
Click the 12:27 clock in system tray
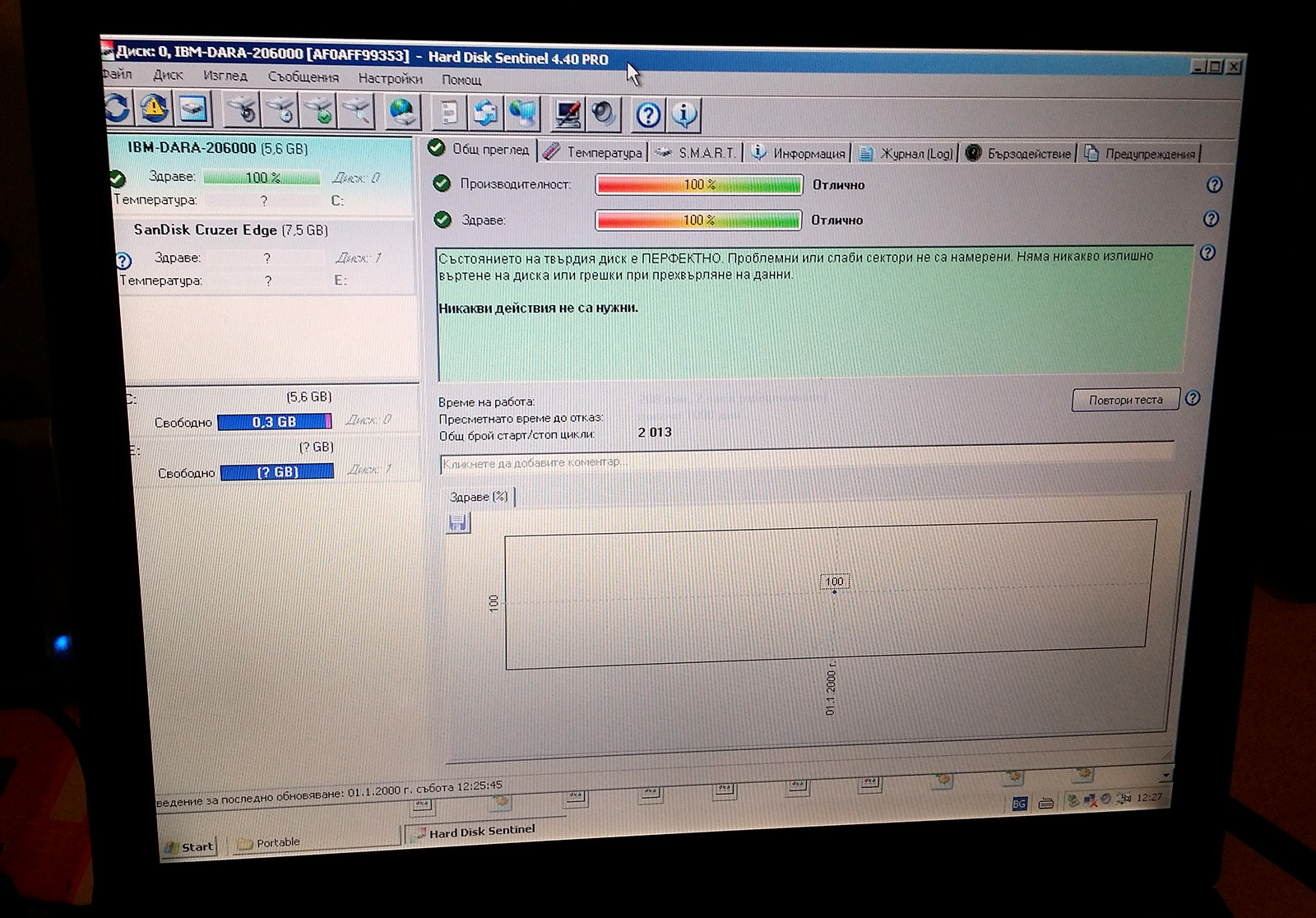(1149, 797)
